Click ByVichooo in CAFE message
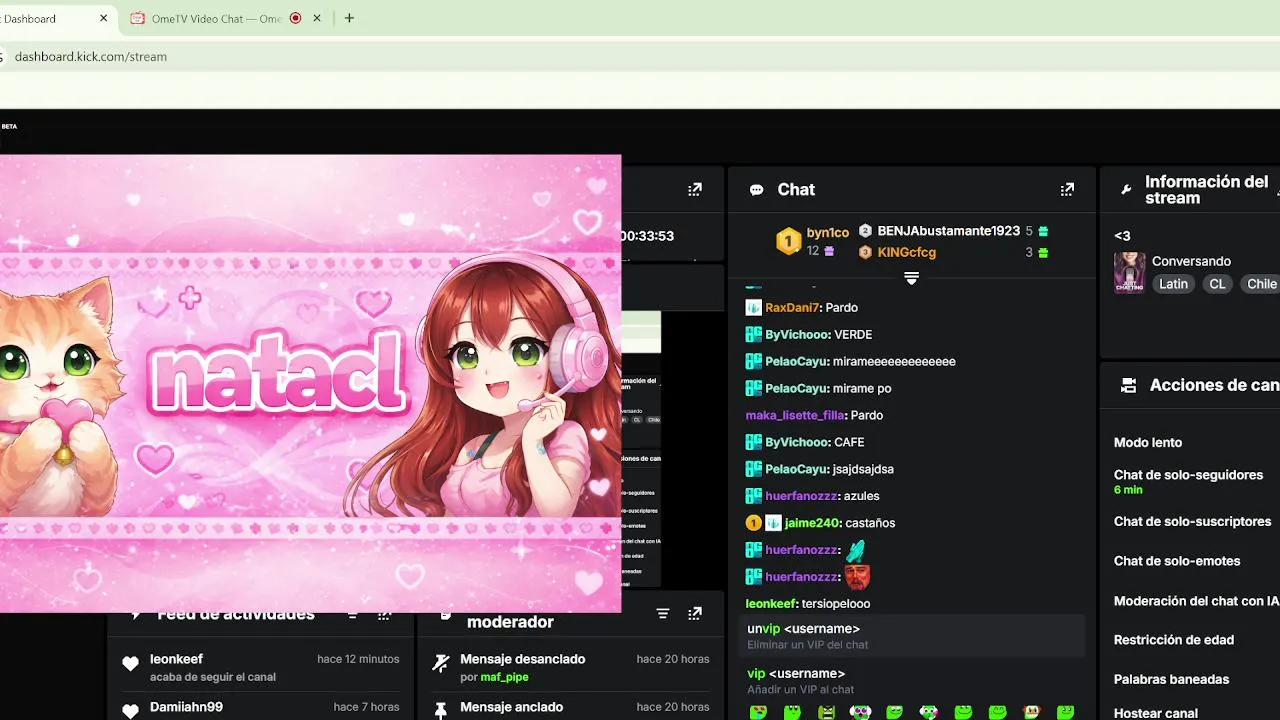 797,442
